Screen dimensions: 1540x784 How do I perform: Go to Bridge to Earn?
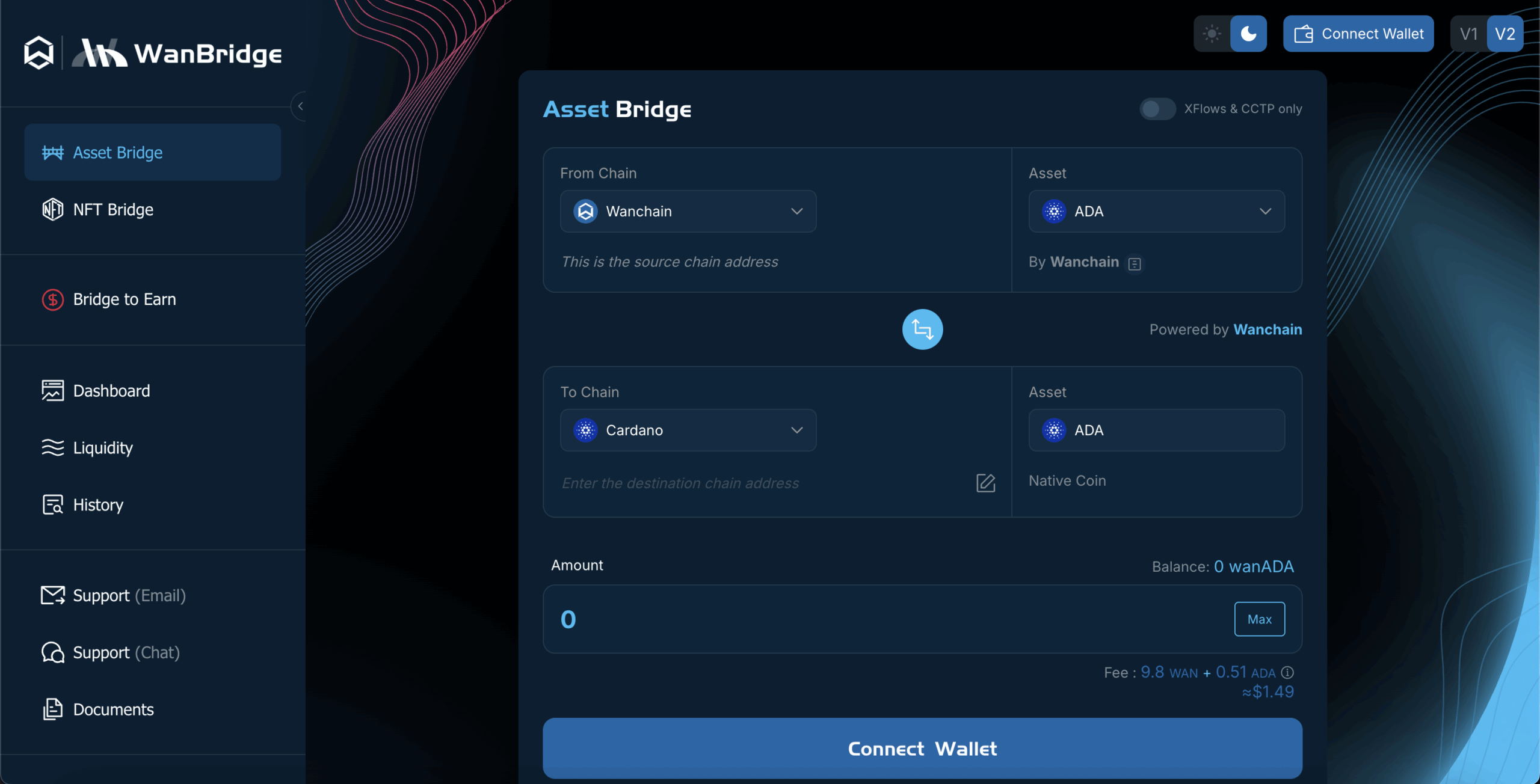pos(125,299)
